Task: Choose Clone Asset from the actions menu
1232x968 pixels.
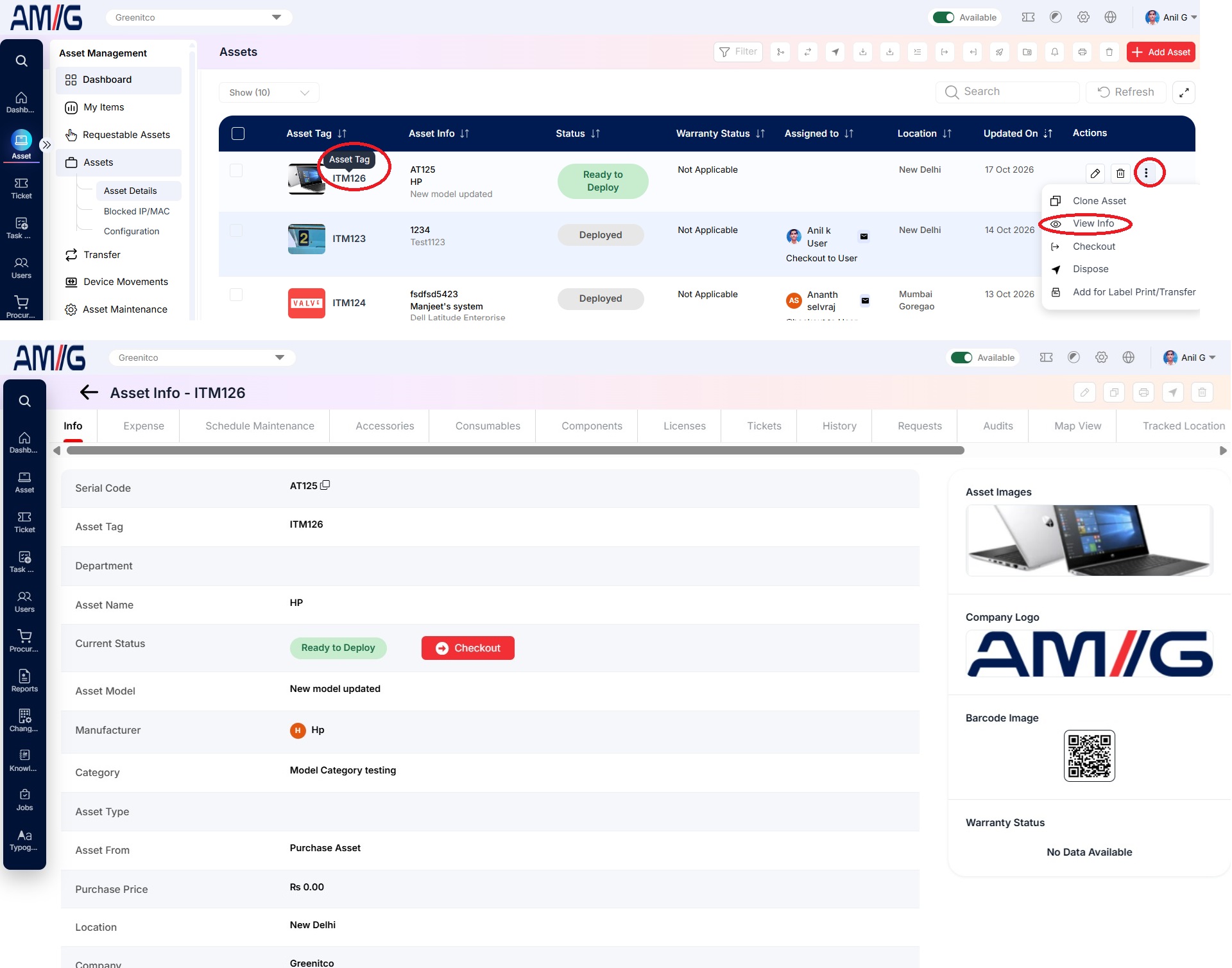Action: pos(1099,201)
